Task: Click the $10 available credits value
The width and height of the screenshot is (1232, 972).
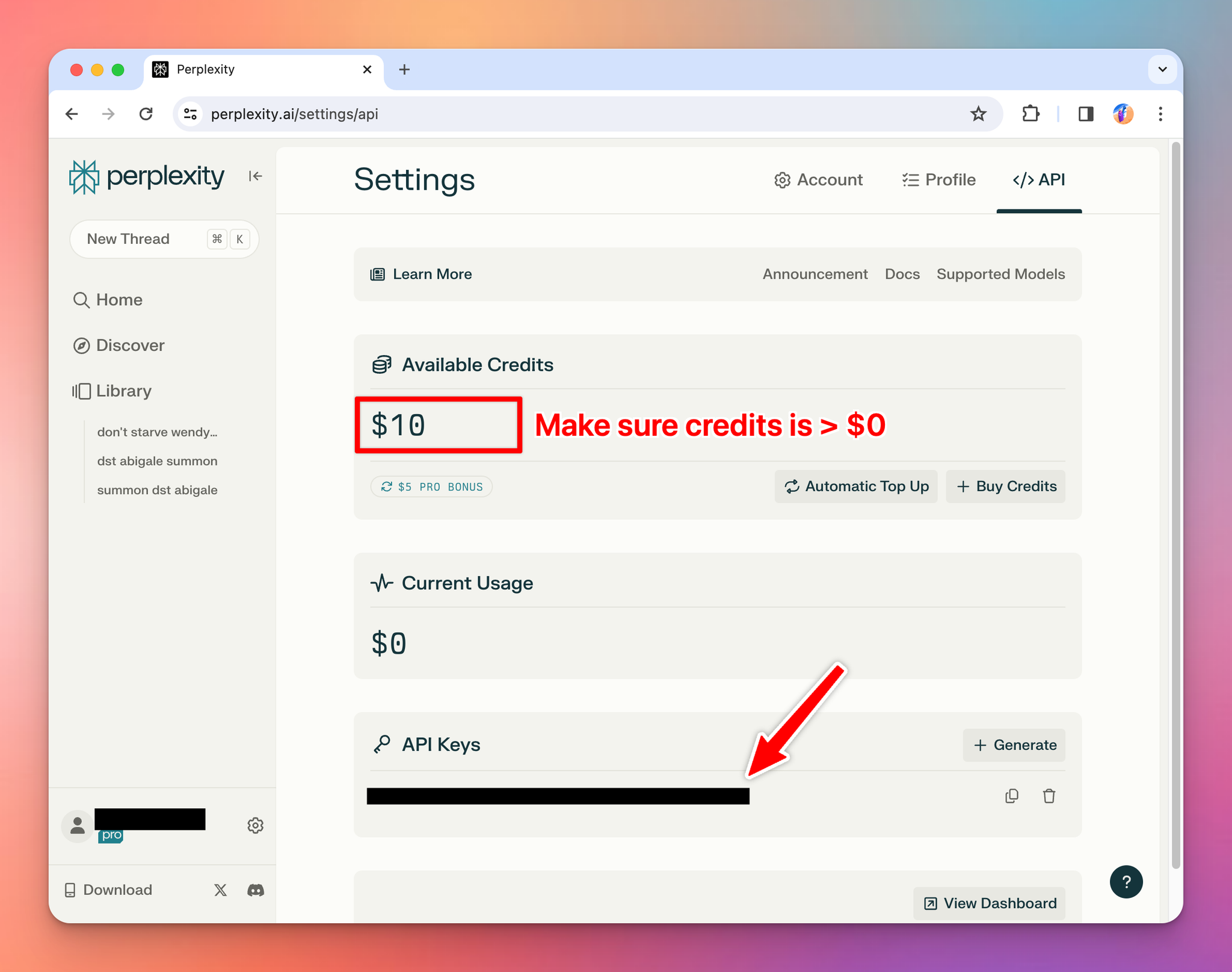Action: [398, 425]
